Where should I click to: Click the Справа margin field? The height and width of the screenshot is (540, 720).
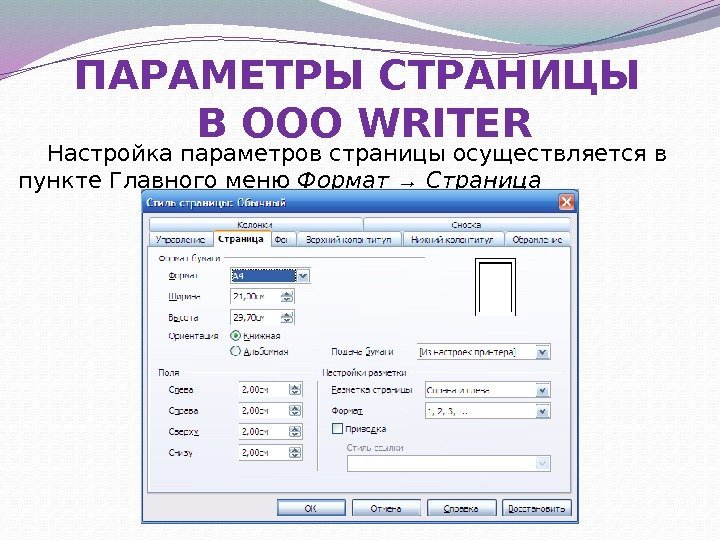(x=264, y=411)
